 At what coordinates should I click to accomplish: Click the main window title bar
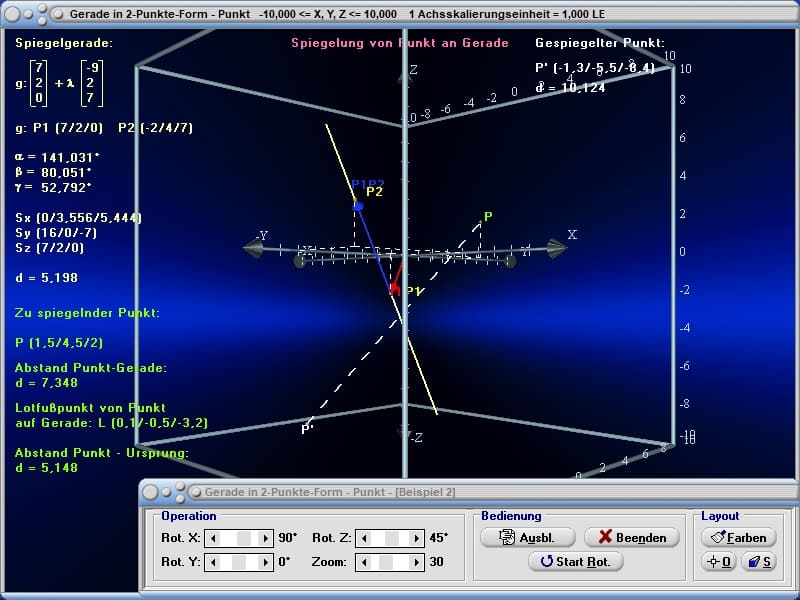coord(400,14)
